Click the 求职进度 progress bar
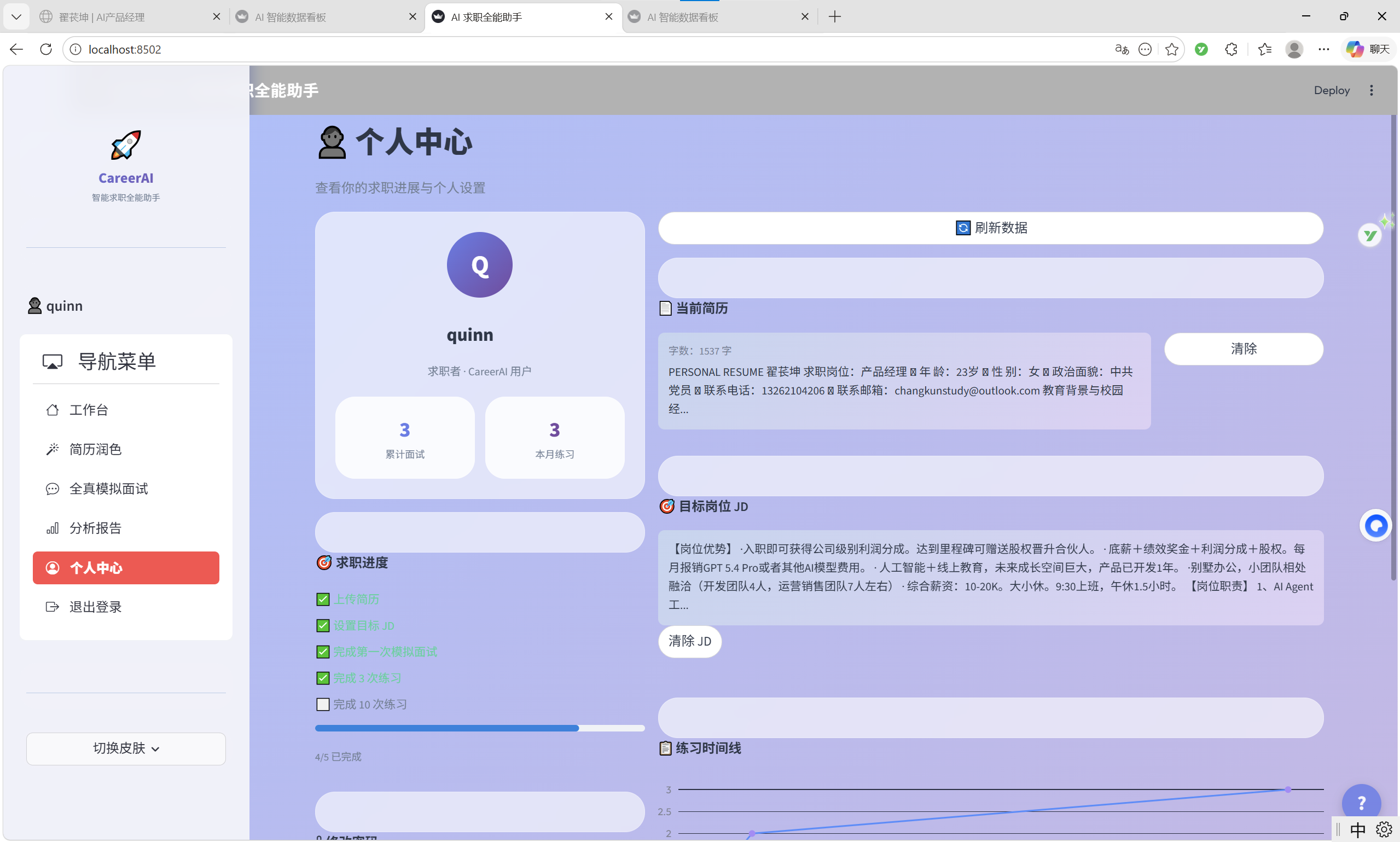Image resolution: width=1400 pixels, height=842 pixels. click(479, 728)
